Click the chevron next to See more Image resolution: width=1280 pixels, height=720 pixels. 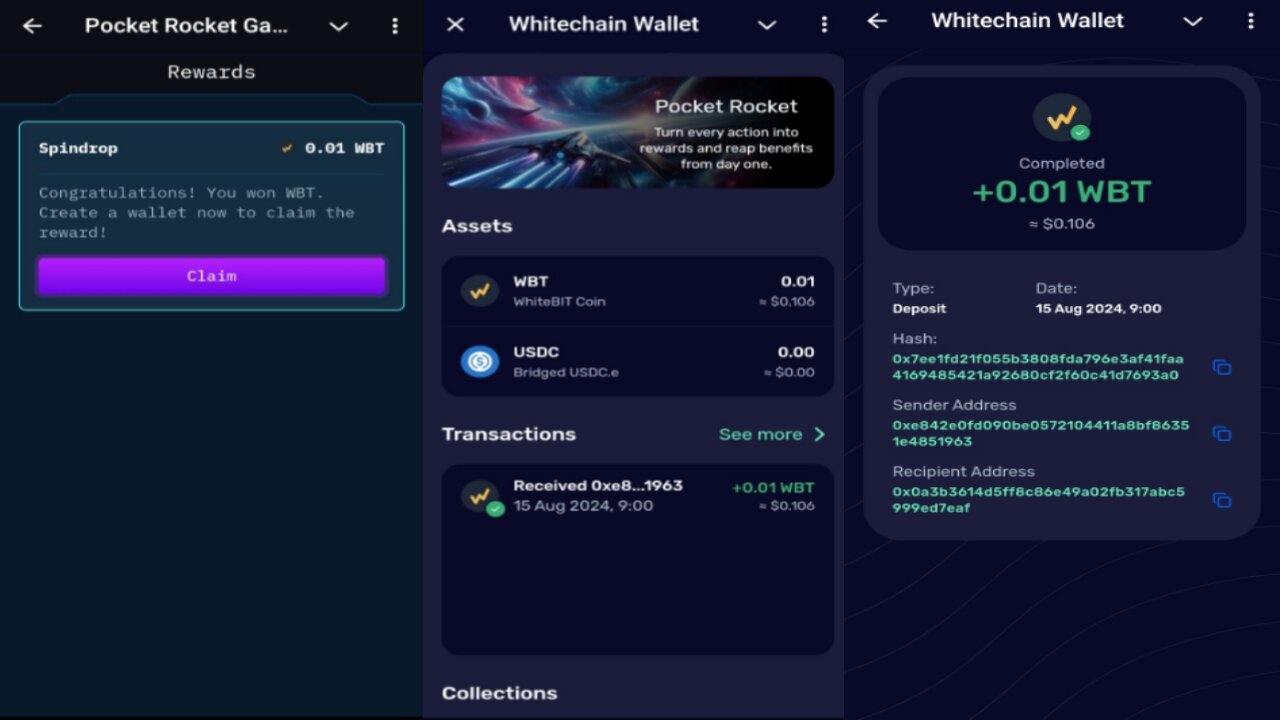point(819,434)
